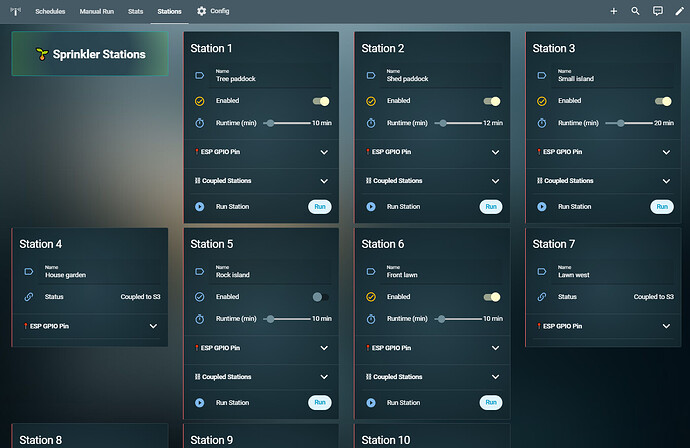The height and width of the screenshot is (448, 690).
Task: Open the Config gear icon
Action: click(x=202, y=11)
